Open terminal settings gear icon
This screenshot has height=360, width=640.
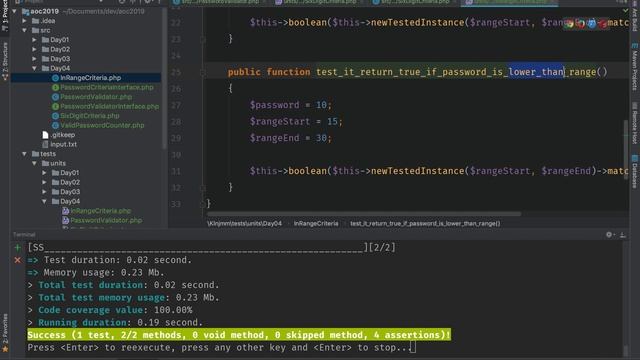pos(609,235)
